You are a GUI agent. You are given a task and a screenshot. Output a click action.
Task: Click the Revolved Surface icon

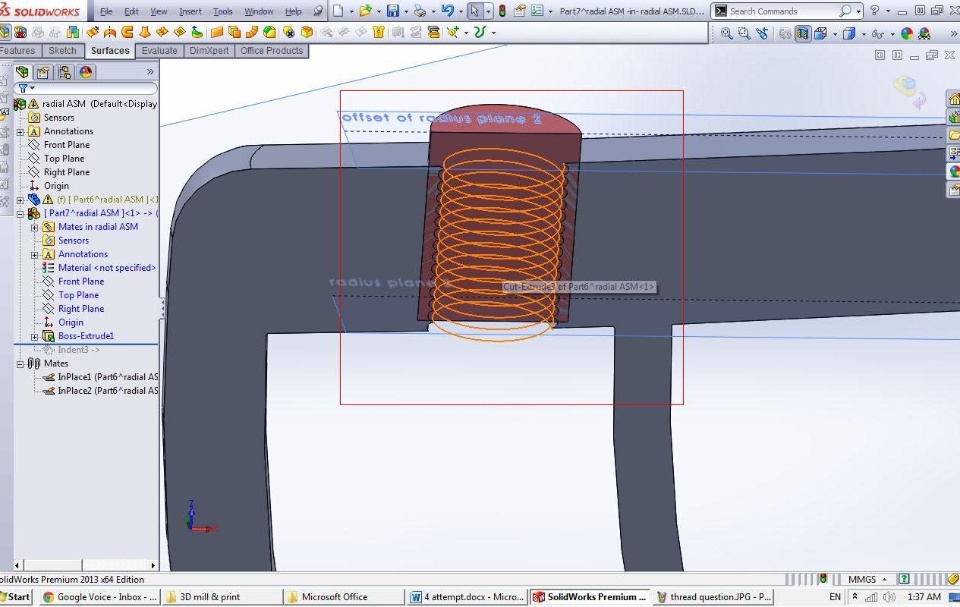(x=110, y=32)
